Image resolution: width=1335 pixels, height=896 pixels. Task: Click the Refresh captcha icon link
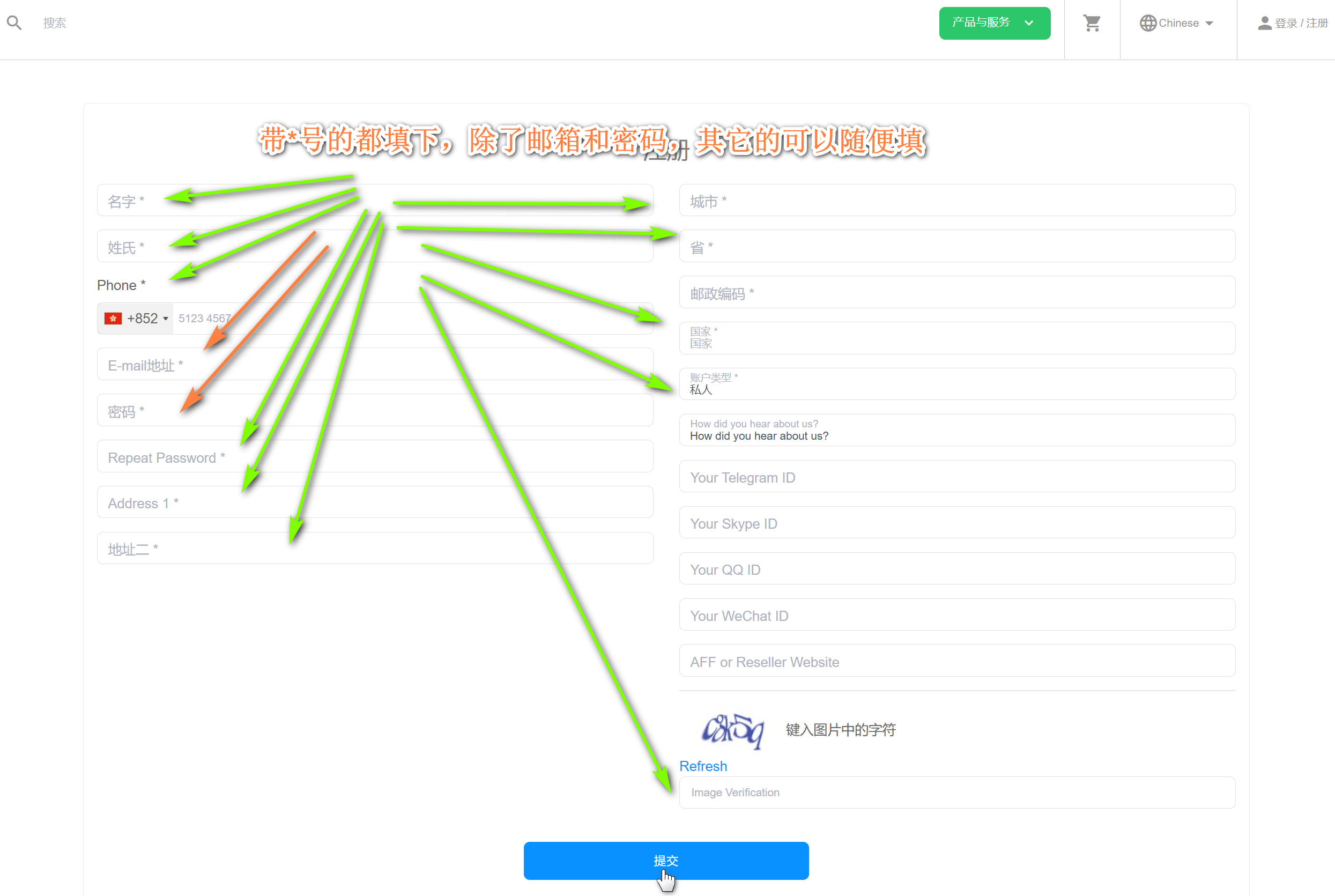[x=704, y=765]
